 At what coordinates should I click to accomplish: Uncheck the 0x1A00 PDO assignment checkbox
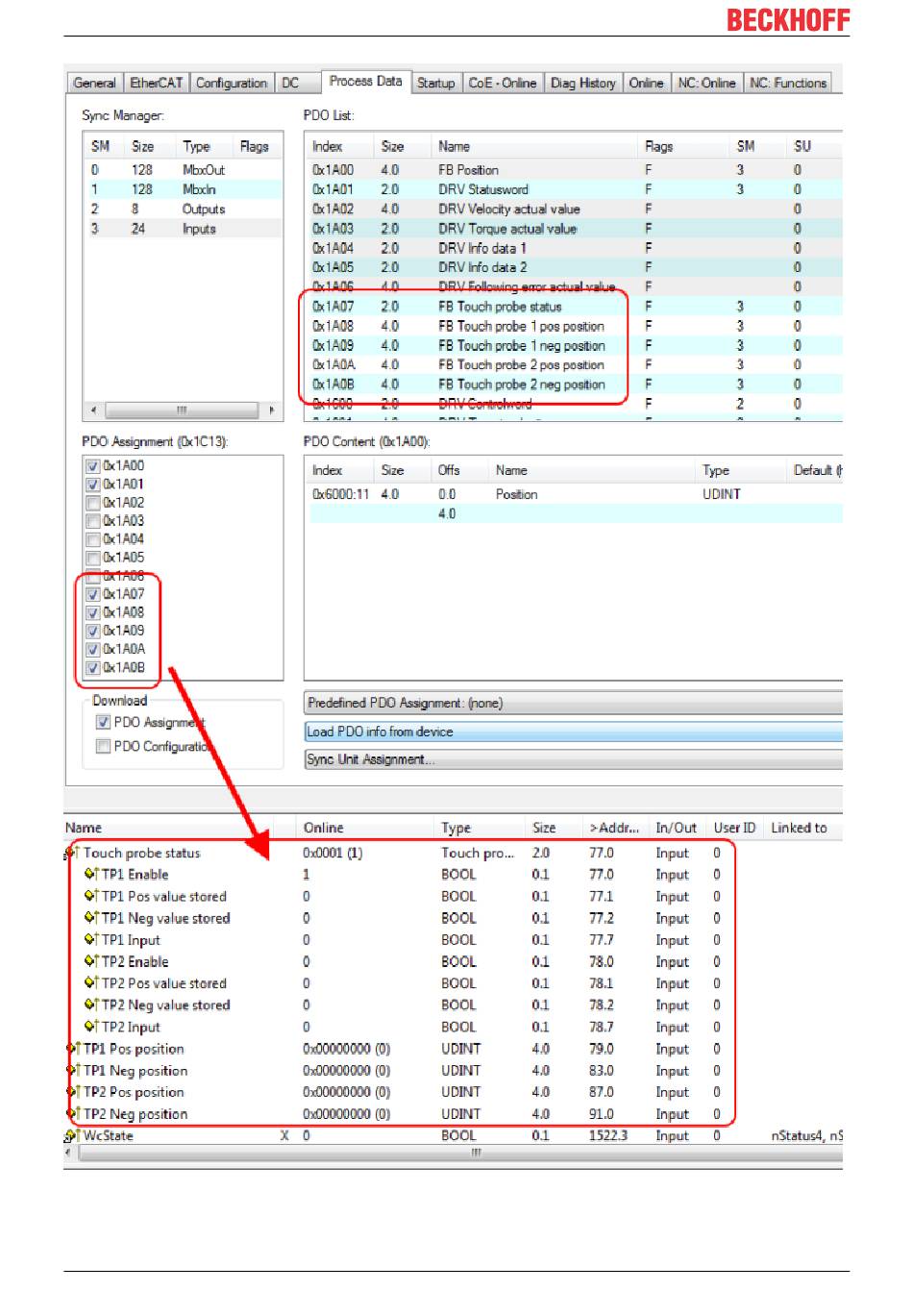point(93,466)
